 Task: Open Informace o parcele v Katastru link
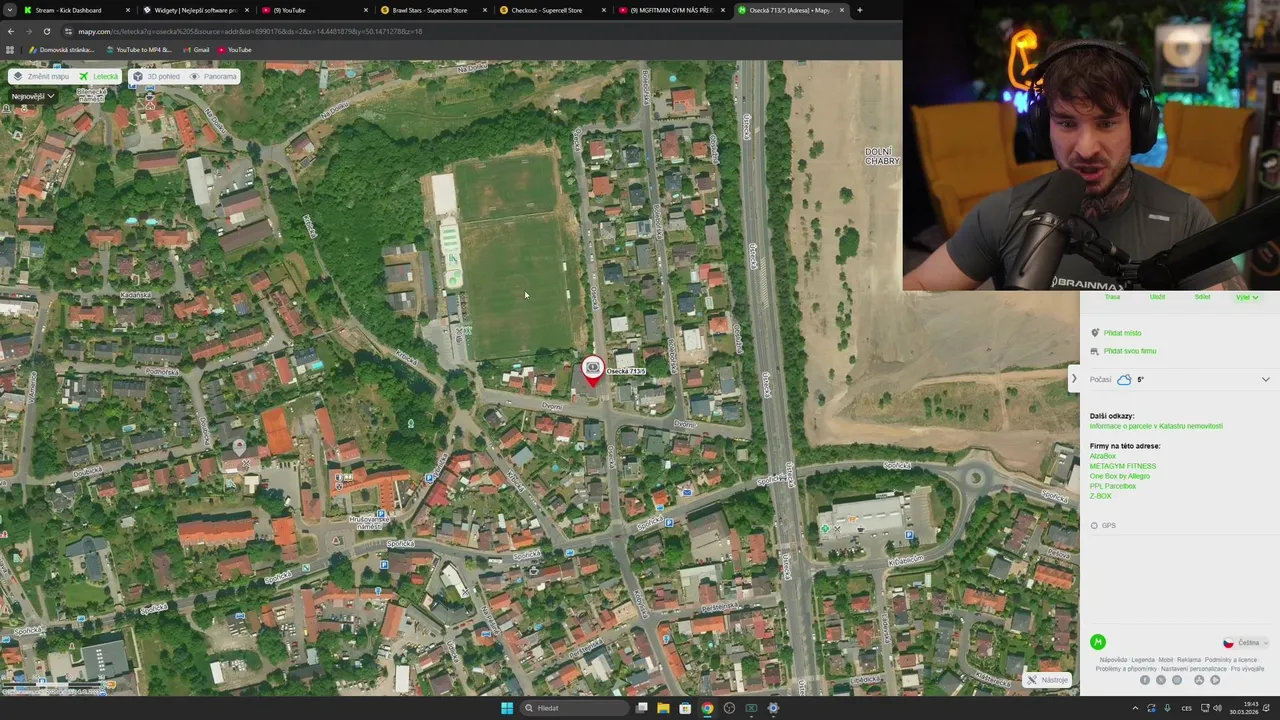(x=1156, y=426)
